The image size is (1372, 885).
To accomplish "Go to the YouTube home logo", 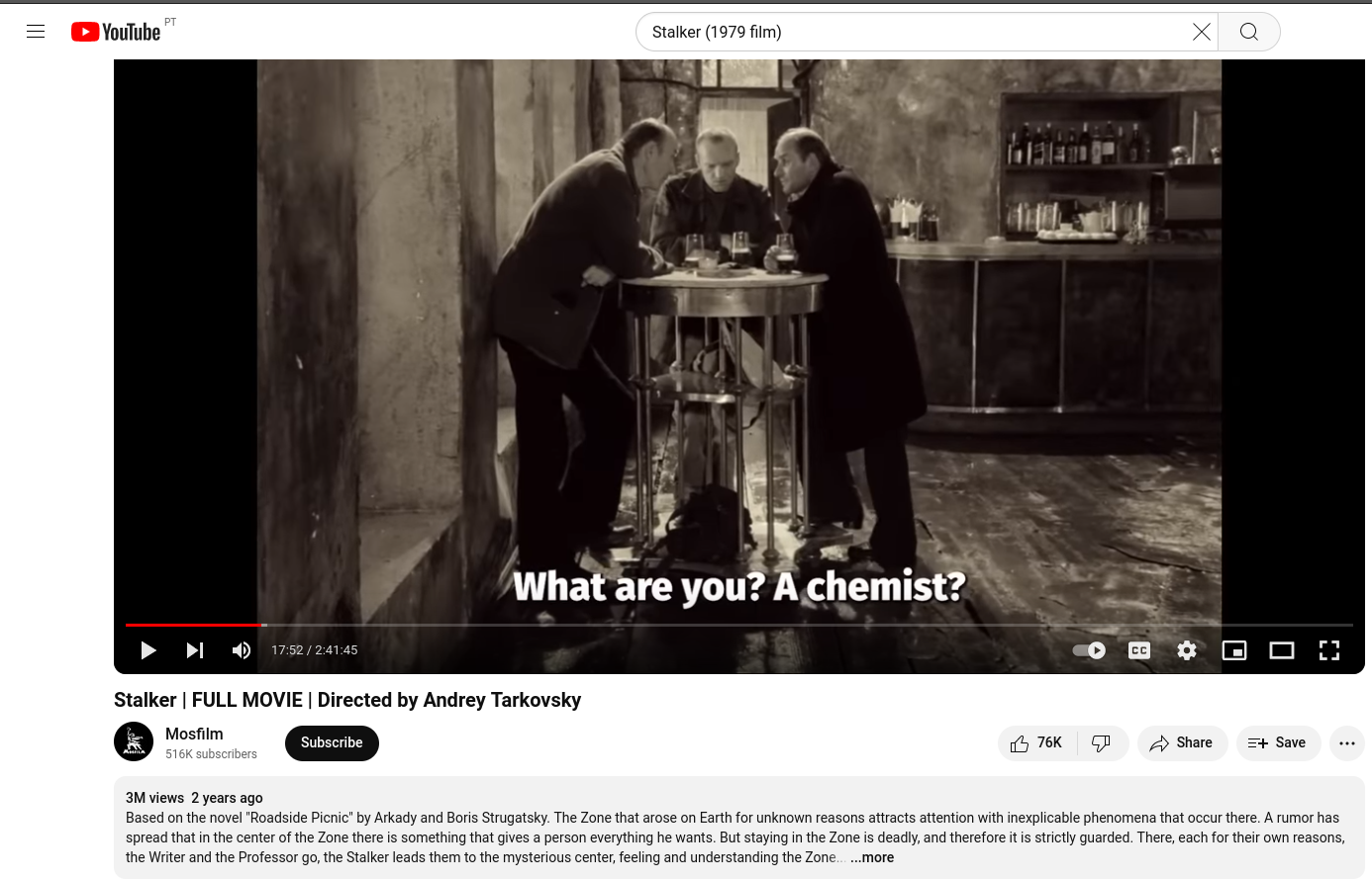I will (116, 32).
